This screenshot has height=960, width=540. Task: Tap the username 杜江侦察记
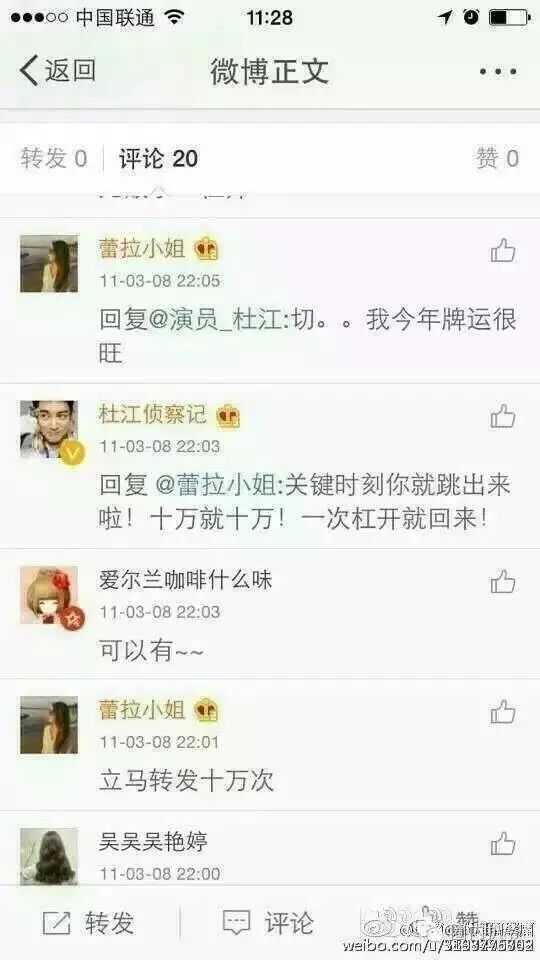click(x=152, y=414)
